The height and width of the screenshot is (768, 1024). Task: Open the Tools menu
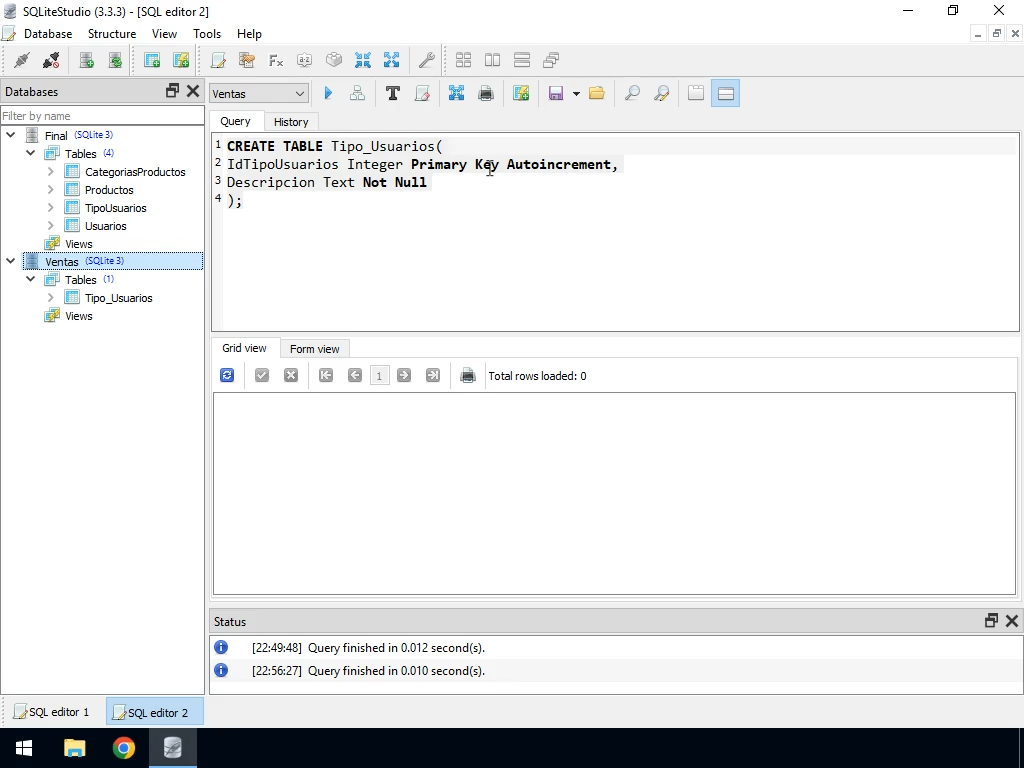tap(207, 33)
